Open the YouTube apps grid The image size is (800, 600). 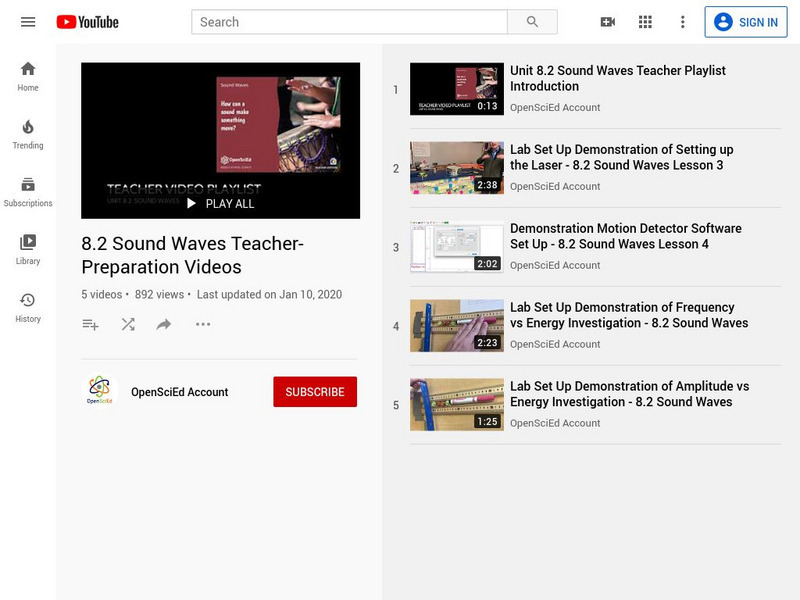[645, 22]
